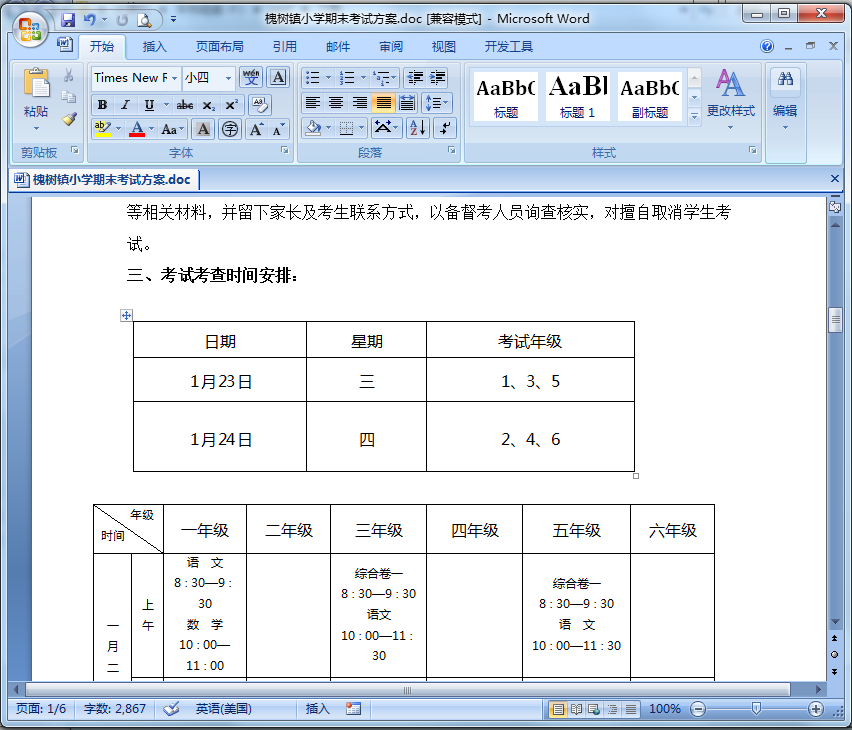Open the font name dropdown

tap(175, 77)
